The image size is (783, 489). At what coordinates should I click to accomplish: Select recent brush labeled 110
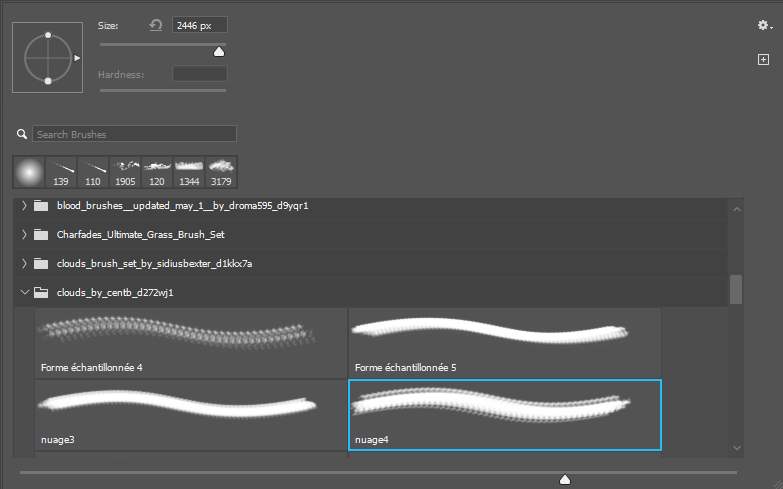pos(93,171)
